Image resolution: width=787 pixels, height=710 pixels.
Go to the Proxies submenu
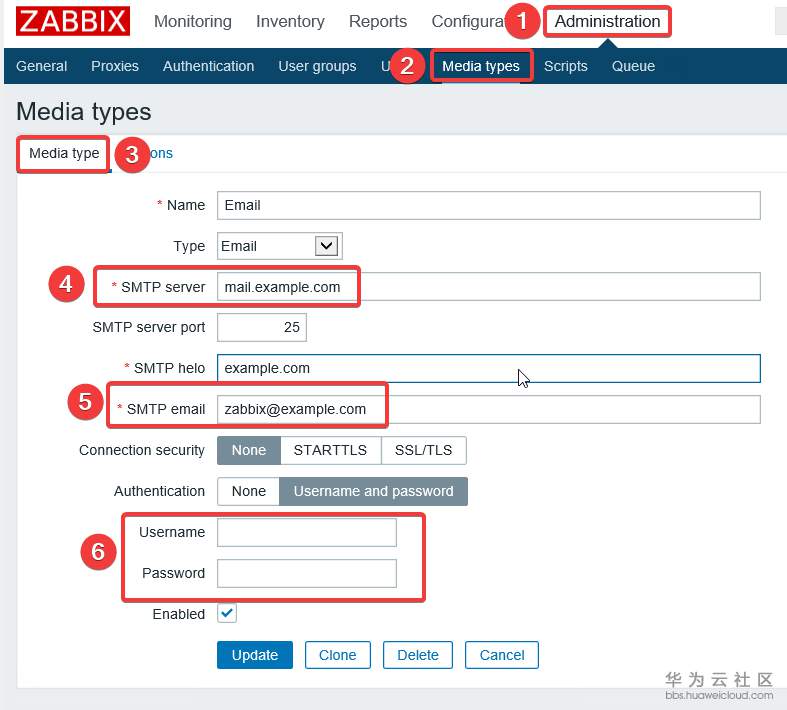point(115,66)
